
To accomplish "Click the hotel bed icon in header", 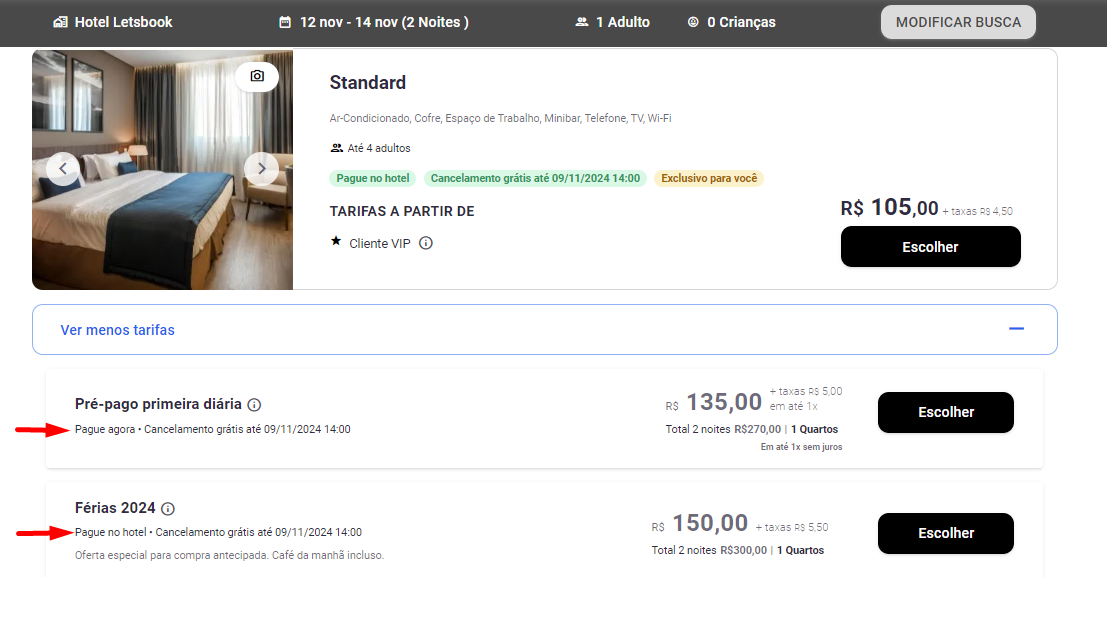I will coord(61,22).
